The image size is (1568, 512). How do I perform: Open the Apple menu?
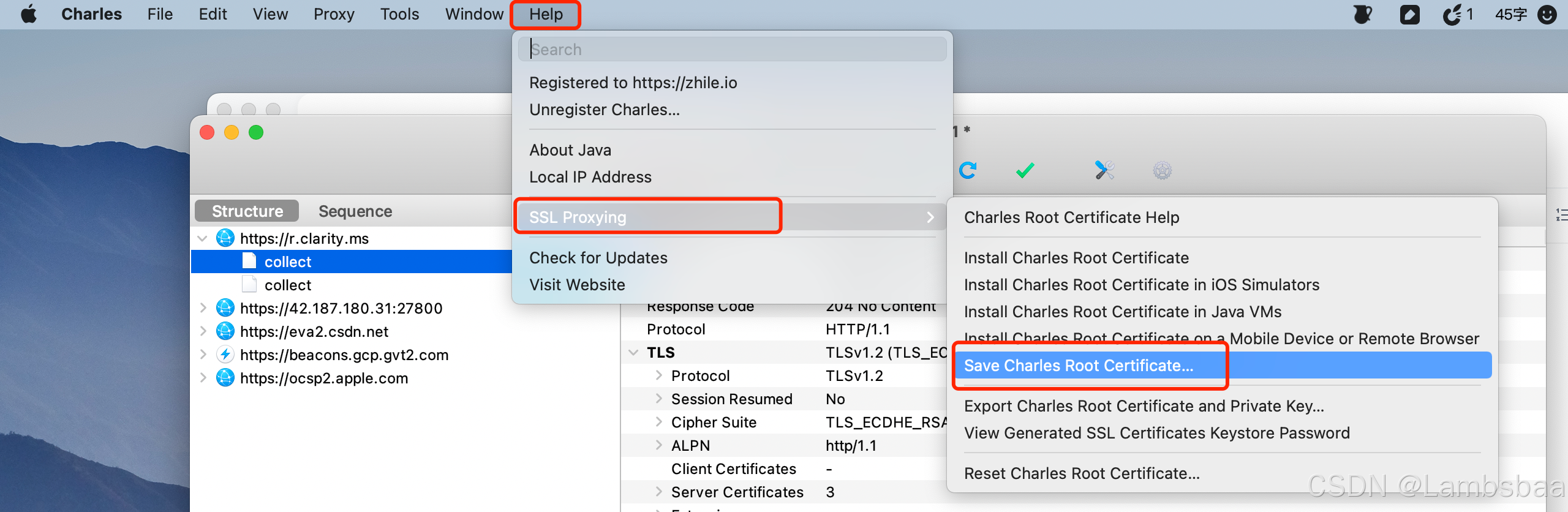28,14
